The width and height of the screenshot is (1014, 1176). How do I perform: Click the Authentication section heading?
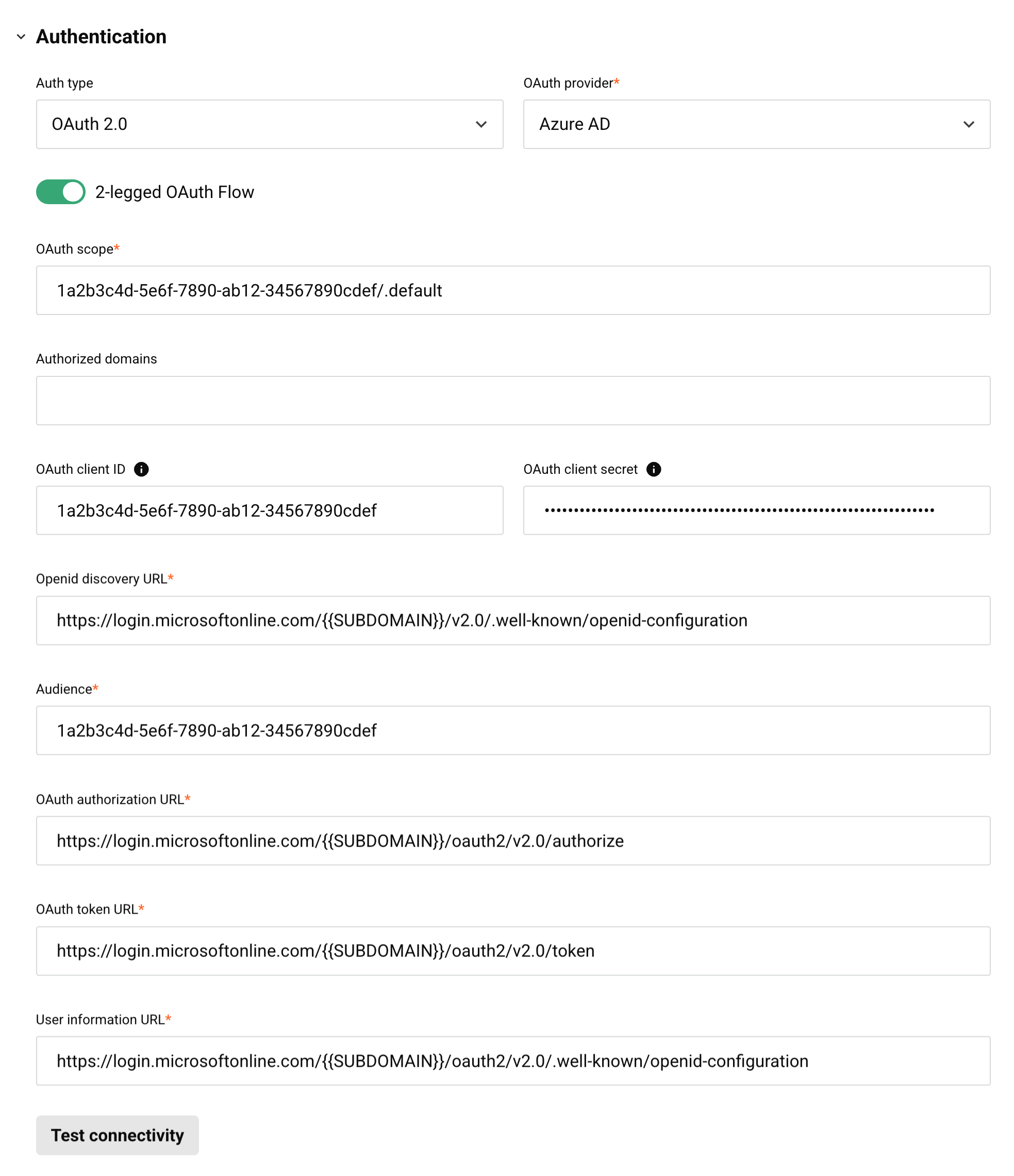101,37
